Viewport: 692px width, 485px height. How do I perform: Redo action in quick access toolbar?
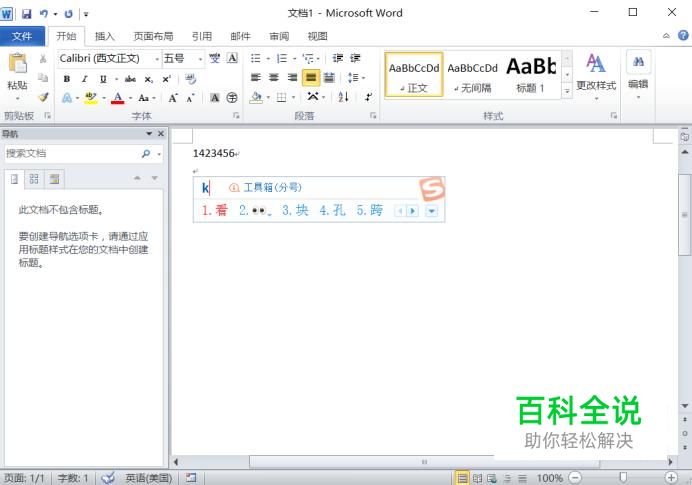point(68,14)
